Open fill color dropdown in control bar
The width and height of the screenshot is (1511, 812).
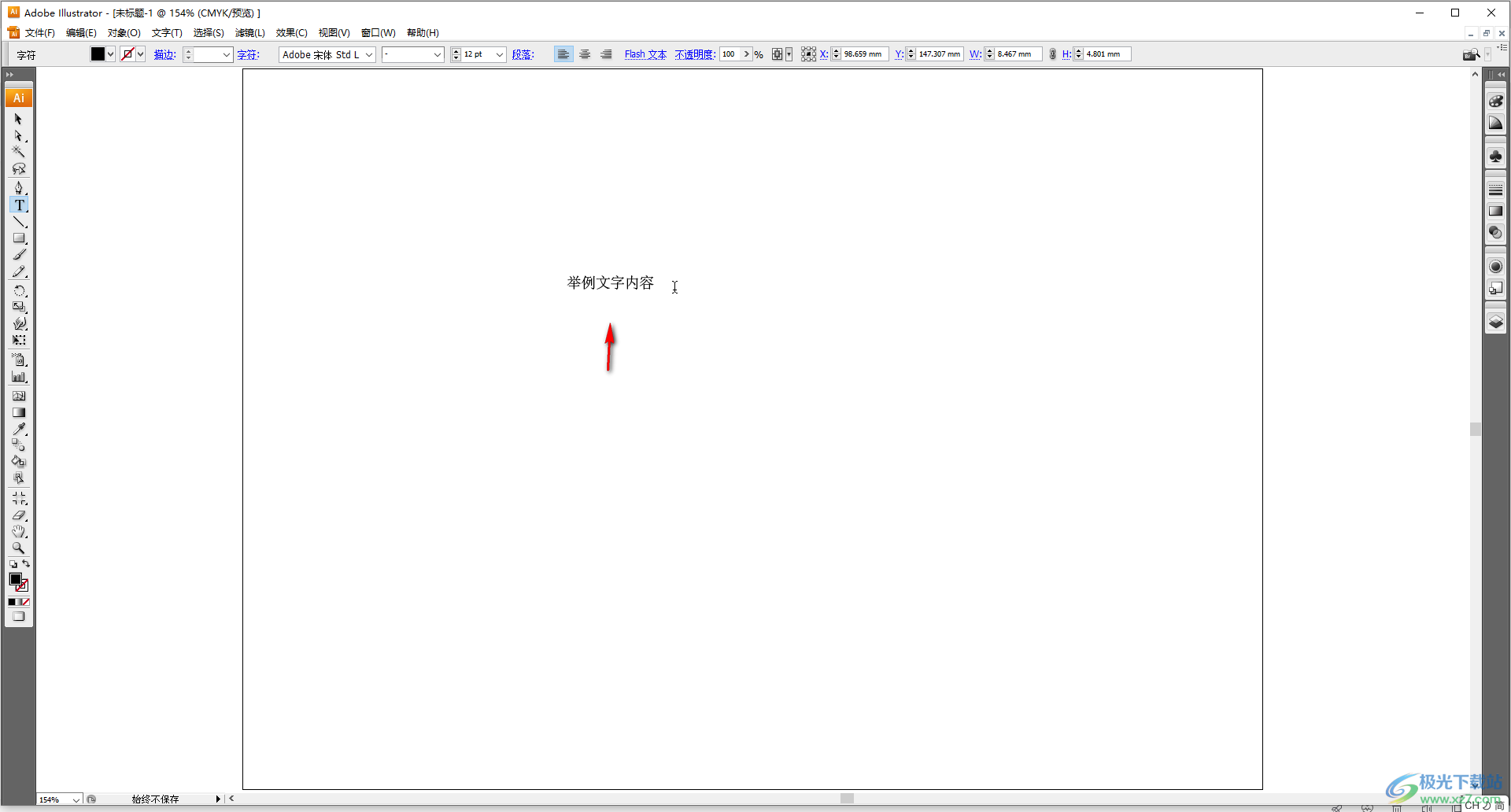[111, 54]
